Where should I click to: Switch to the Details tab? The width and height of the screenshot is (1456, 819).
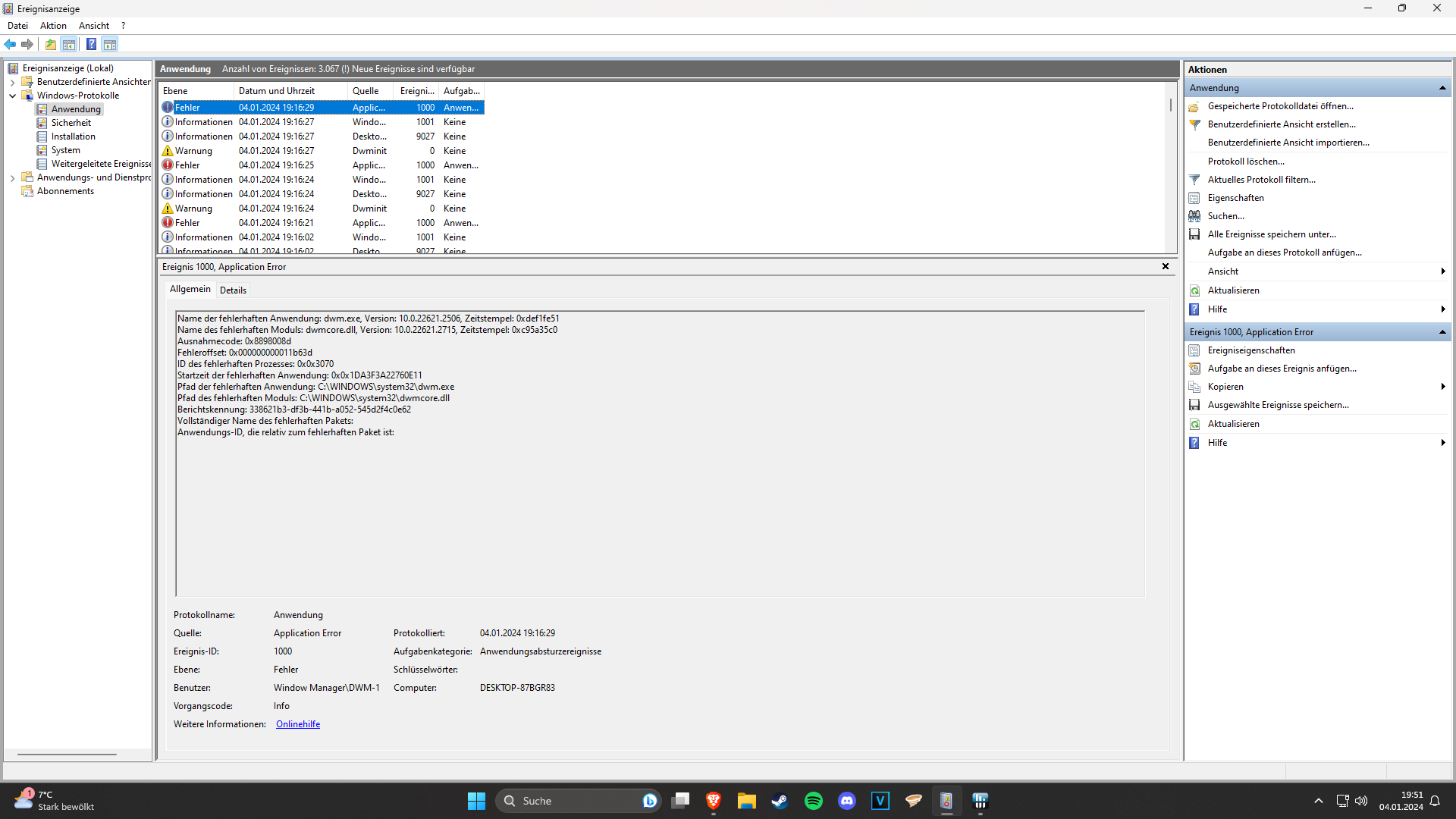(233, 290)
